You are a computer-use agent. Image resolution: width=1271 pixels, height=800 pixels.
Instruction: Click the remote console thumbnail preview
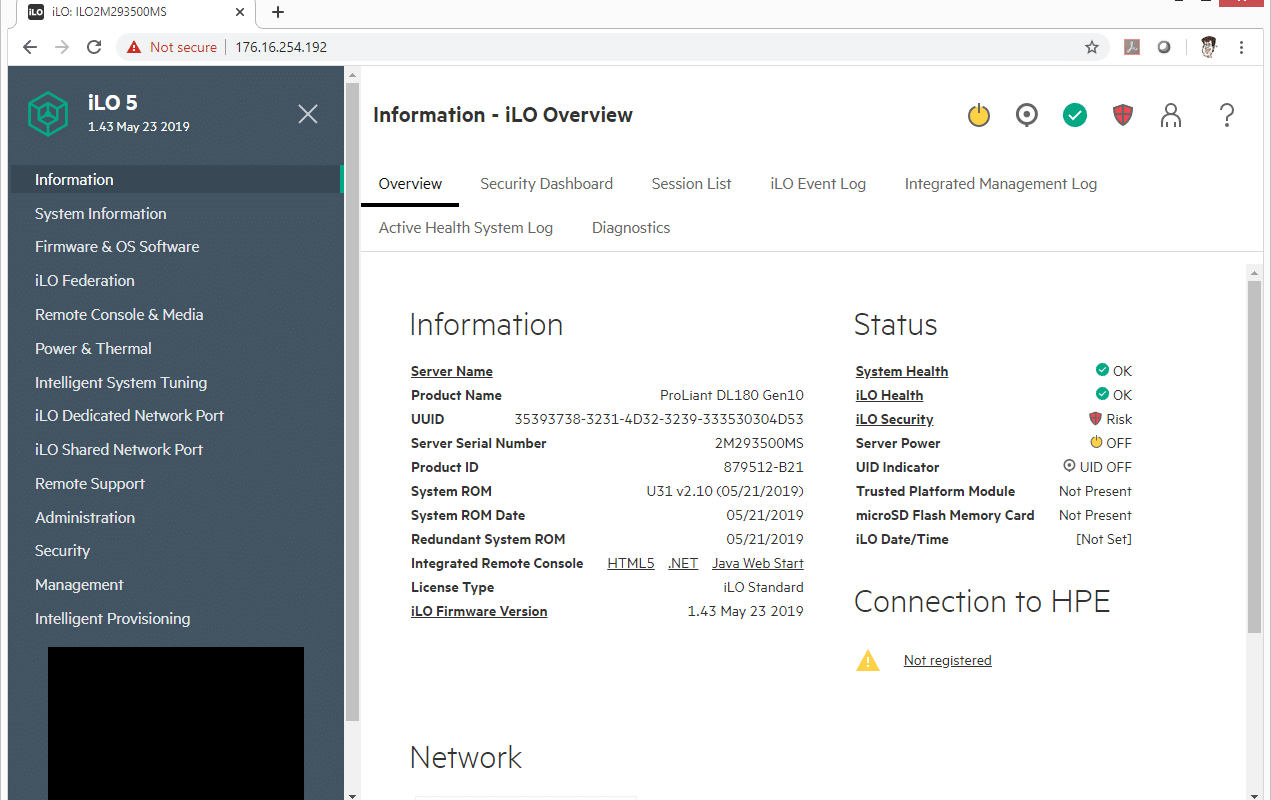point(176,723)
